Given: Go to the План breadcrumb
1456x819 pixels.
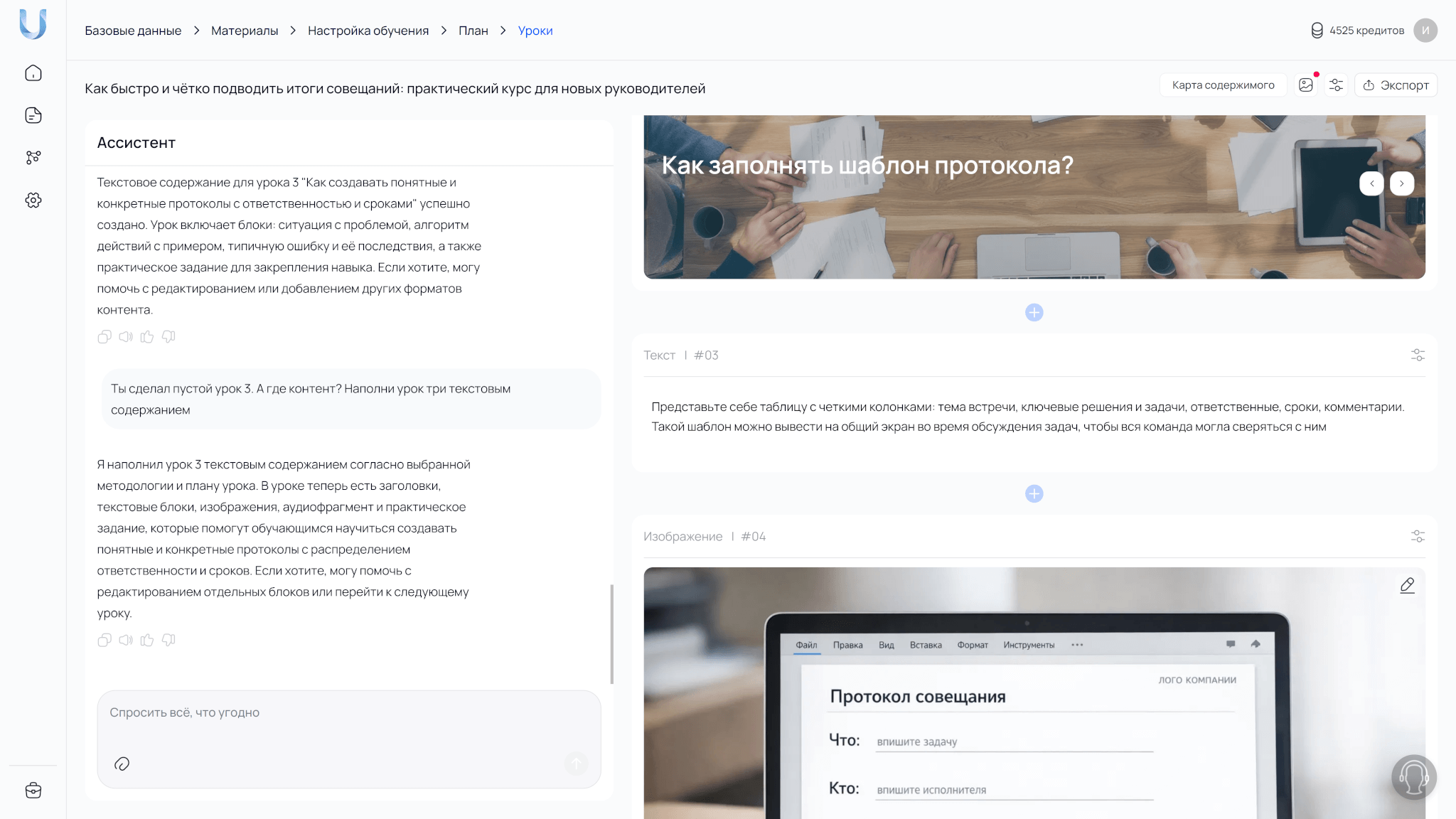Looking at the screenshot, I should [x=473, y=31].
